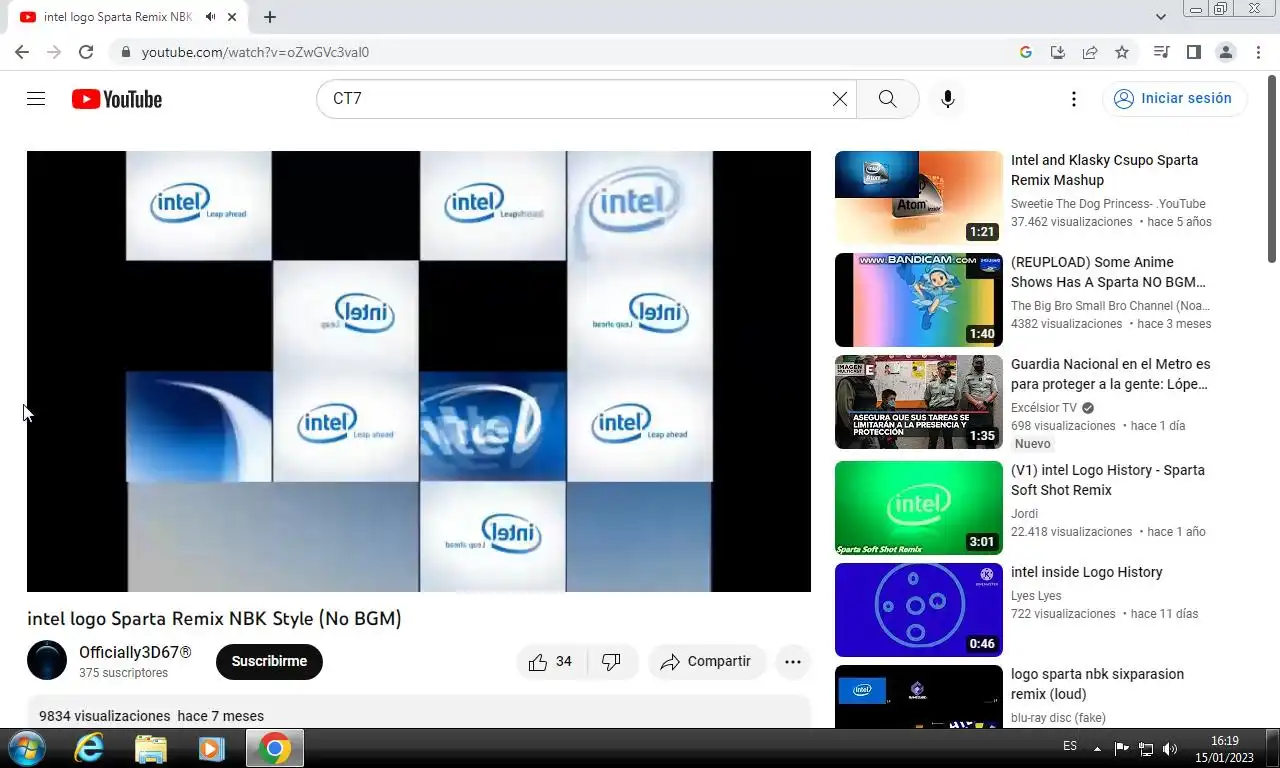Subscribe with Suscribirme button
1280x768 pixels.
(x=269, y=661)
